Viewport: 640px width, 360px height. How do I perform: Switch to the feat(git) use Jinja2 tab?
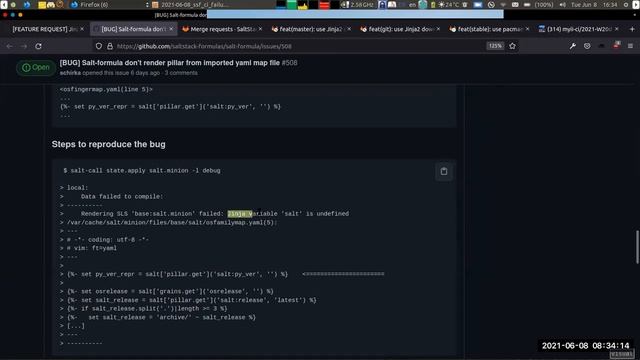coord(400,29)
